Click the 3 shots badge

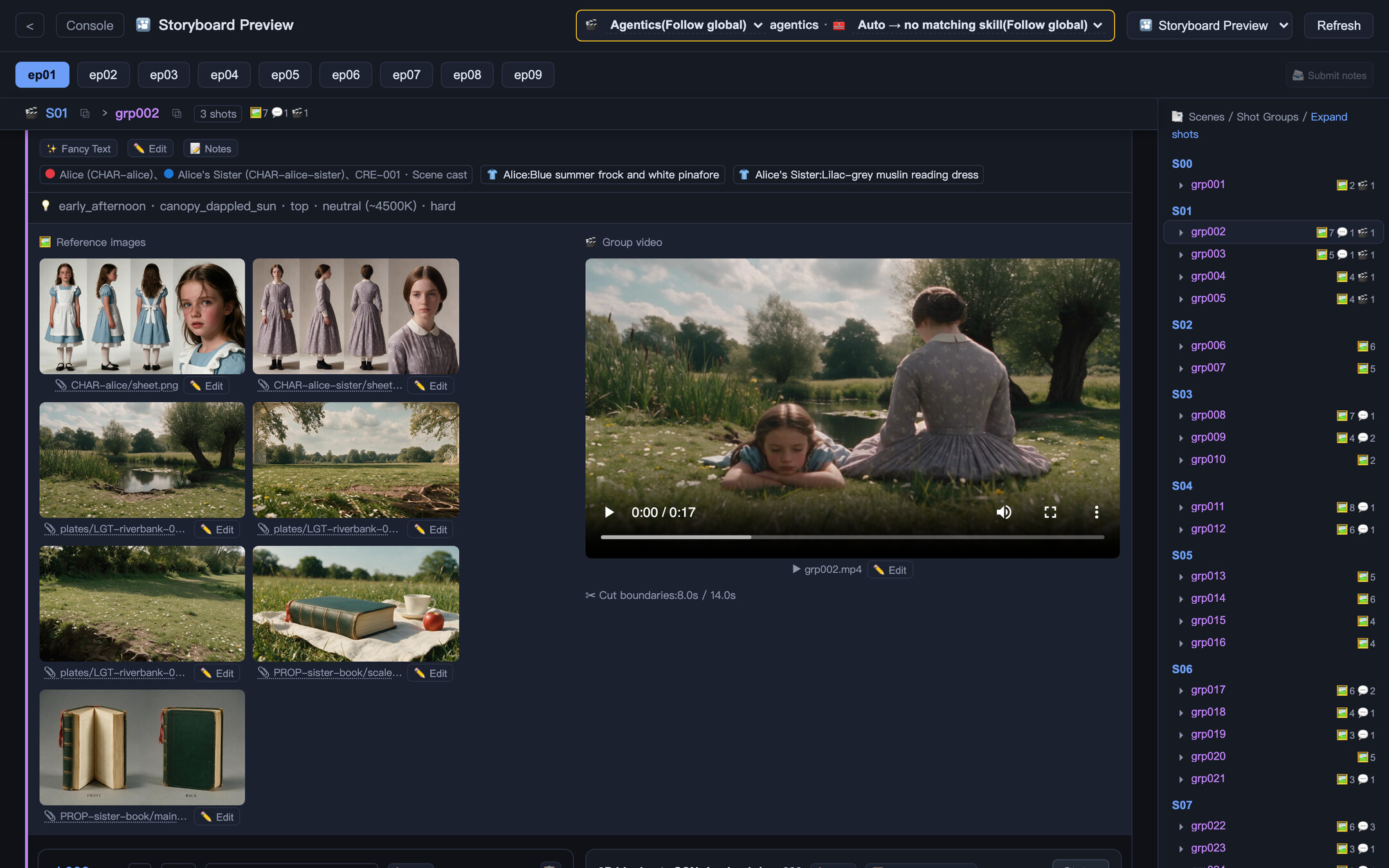click(x=218, y=114)
